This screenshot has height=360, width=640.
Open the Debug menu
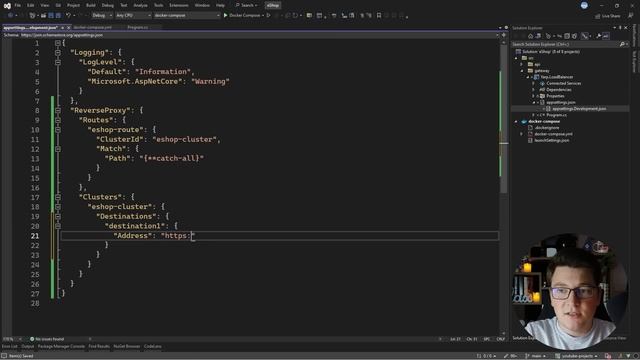108,5
